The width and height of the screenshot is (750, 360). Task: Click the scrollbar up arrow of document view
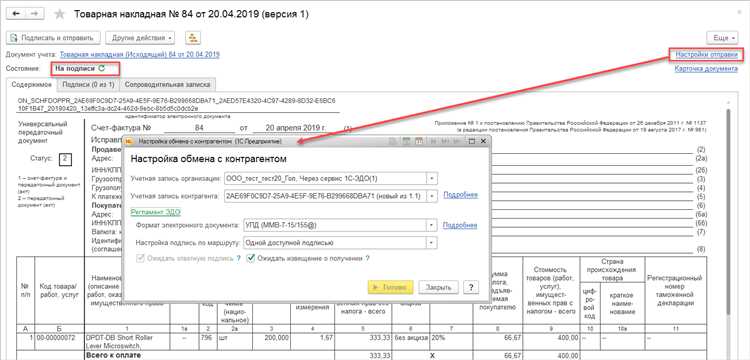point(728,102)
